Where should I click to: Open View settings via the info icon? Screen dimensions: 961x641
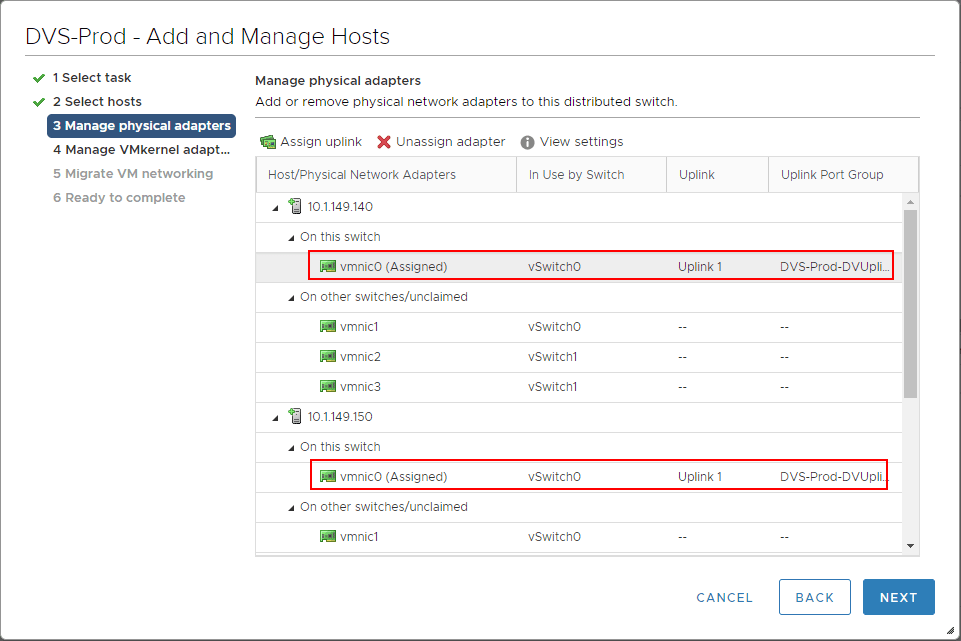point(527,141)
